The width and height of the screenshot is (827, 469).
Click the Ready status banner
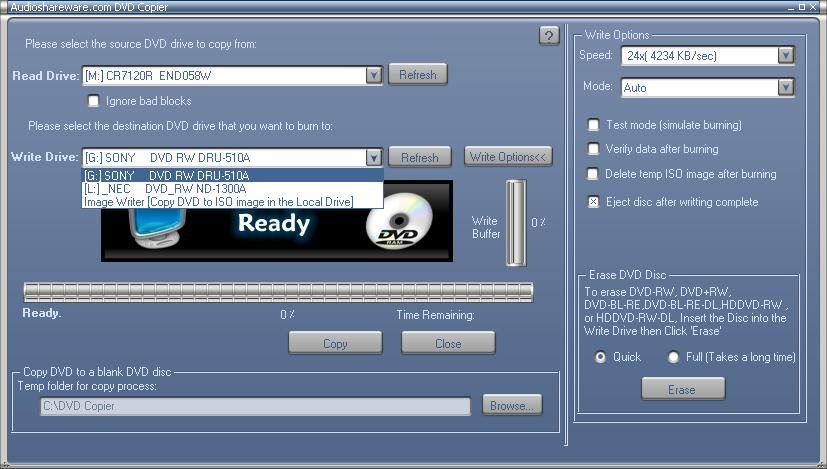[276, 222]
